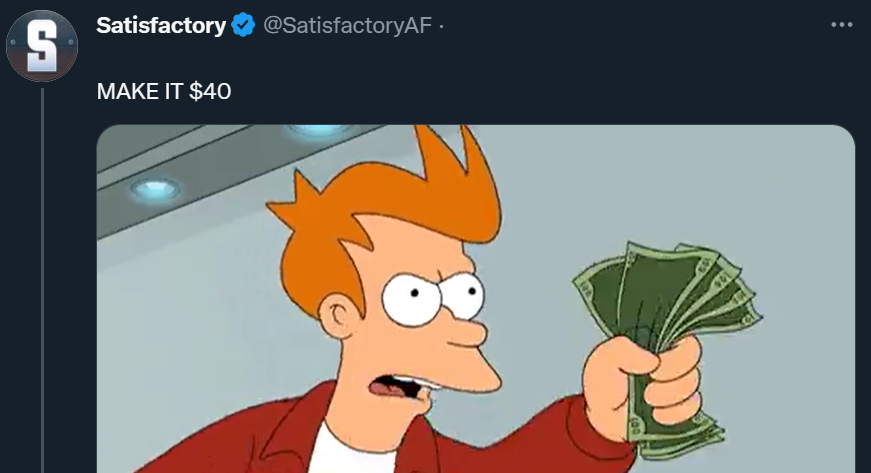Click the empty tweet area right of the handle
The image size is (871, 473).
tap(633, 25)
